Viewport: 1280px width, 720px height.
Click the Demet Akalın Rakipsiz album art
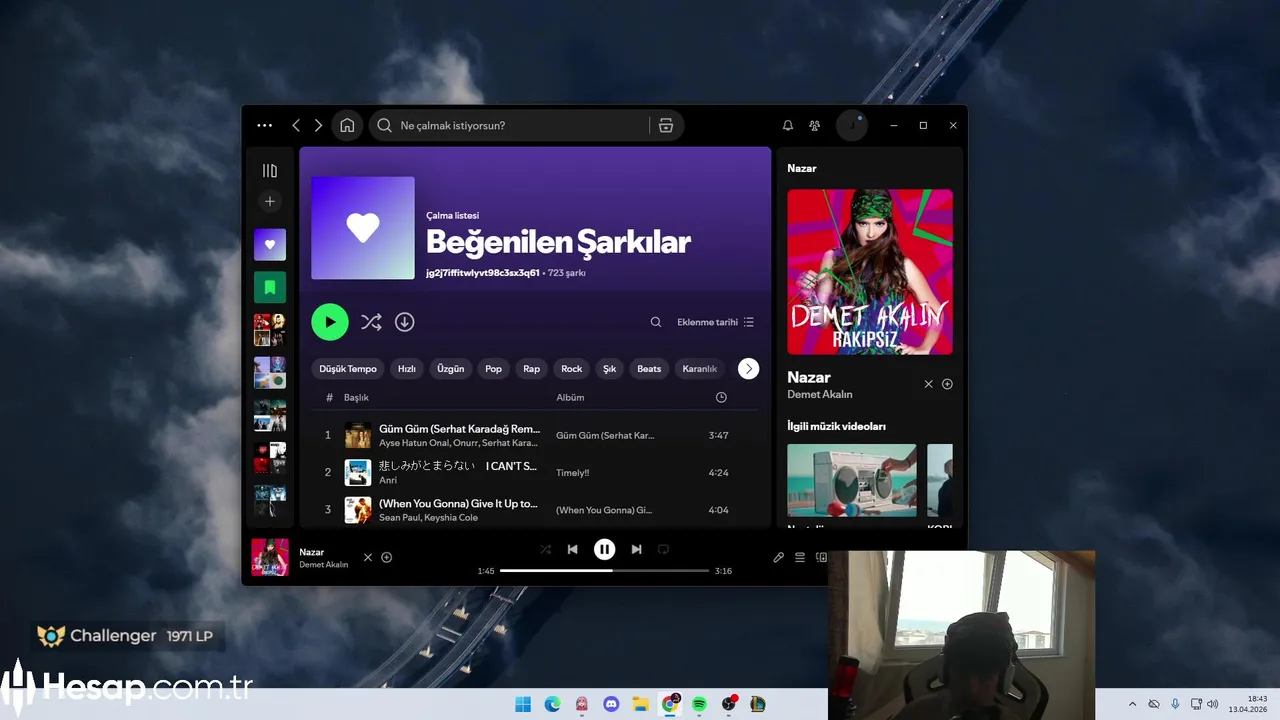tap(870, 272)
